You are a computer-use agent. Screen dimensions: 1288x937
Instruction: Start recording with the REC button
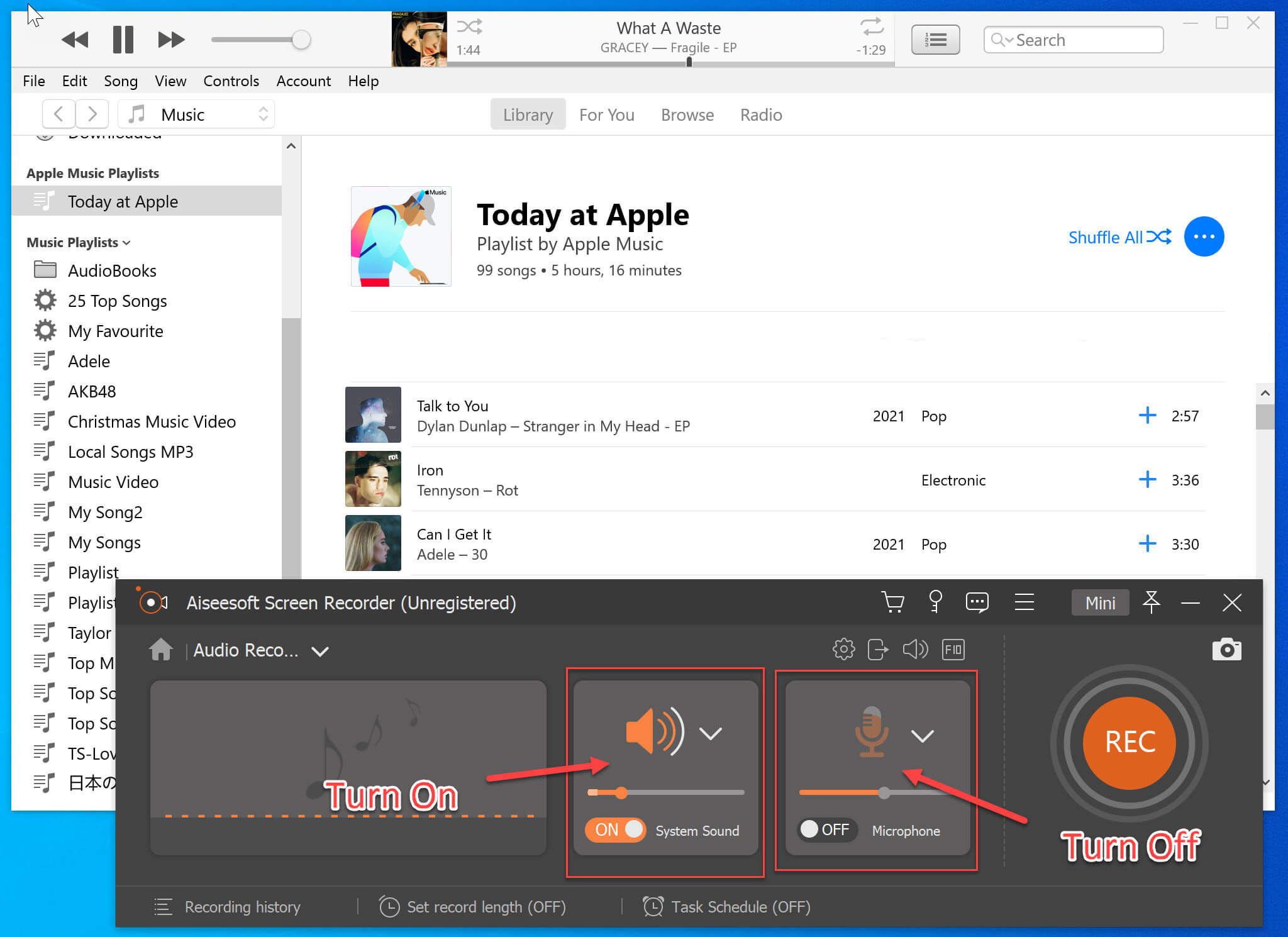(x=1130, y=743)
